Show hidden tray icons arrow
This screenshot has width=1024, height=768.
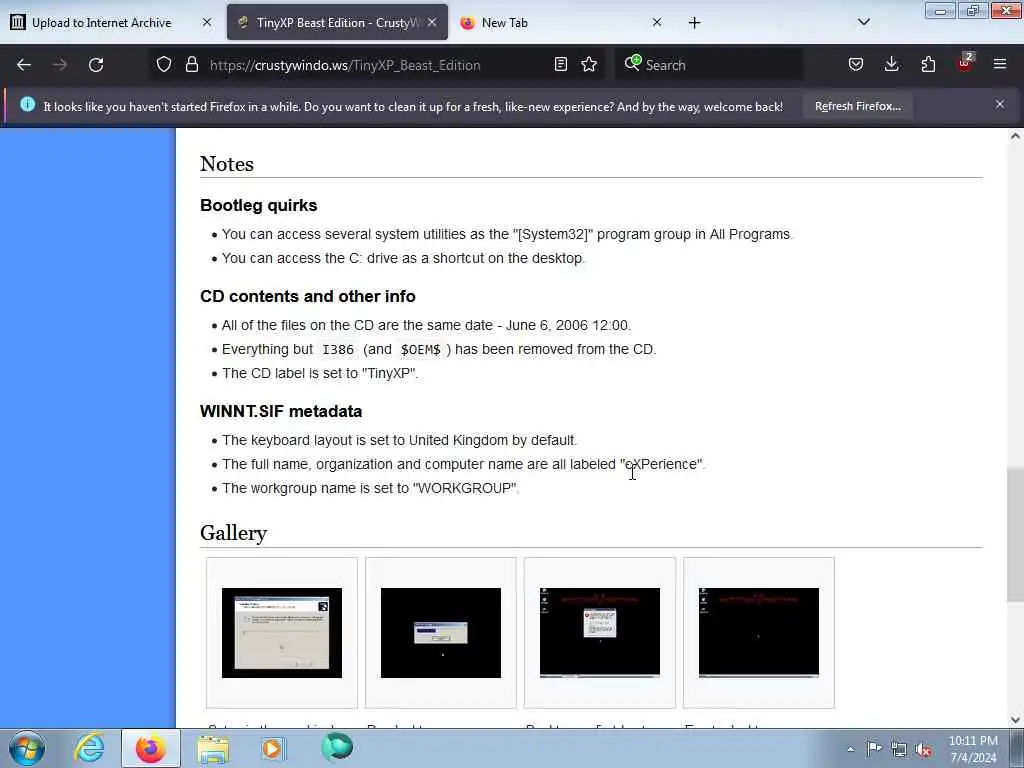click(x=850, y=750)
